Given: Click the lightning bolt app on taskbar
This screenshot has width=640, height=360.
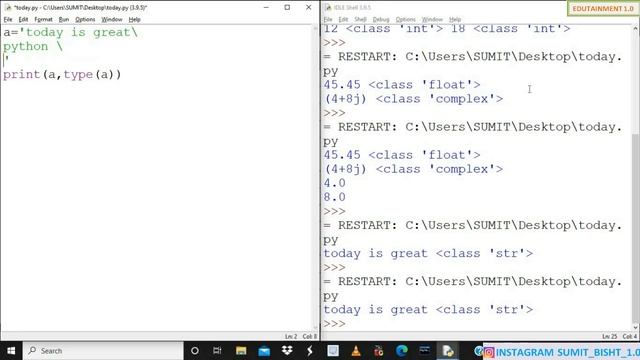Looking at the screenshot, I should tap(310, 351).
